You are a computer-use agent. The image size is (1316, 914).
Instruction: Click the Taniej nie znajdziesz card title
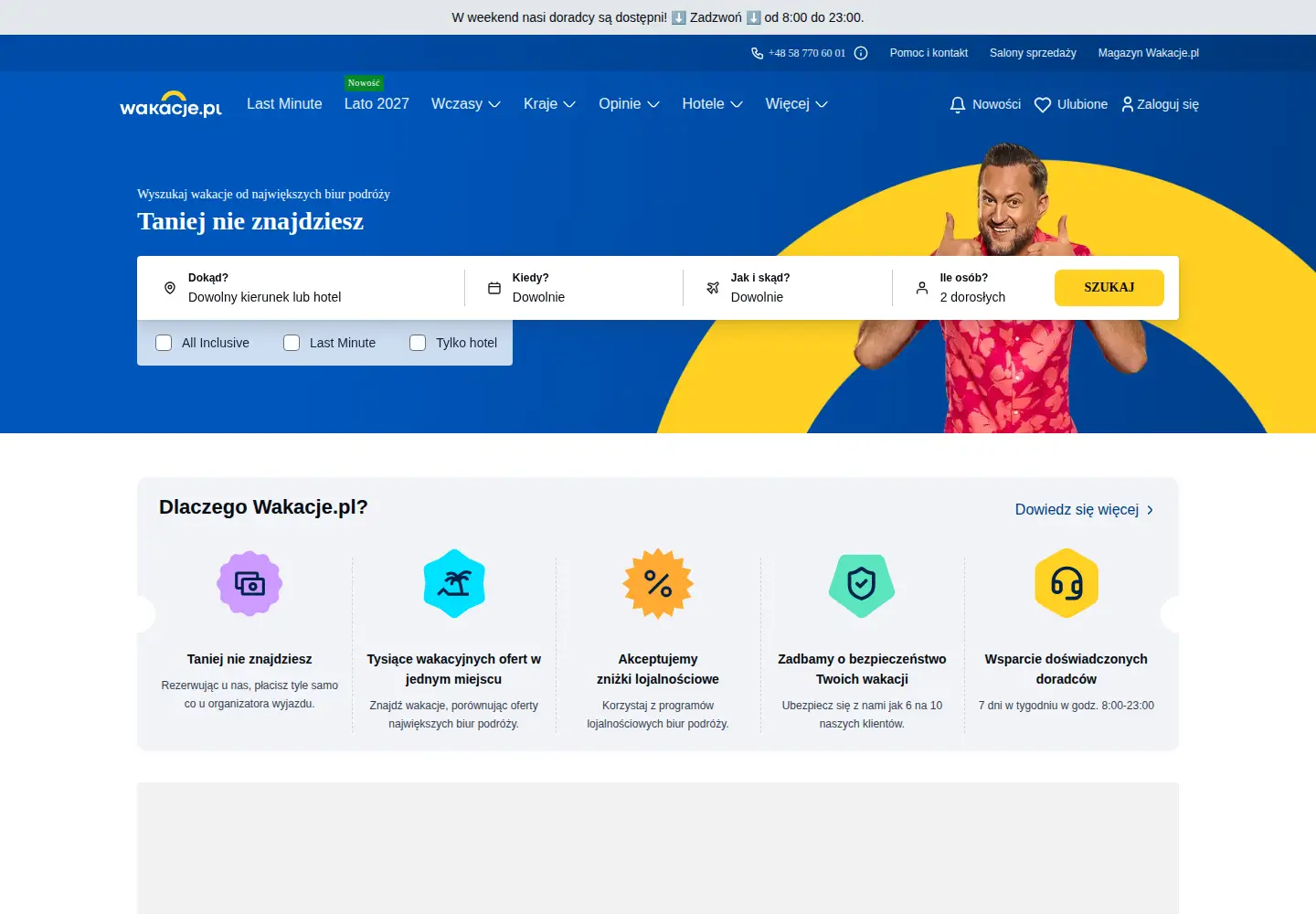click(x=249, y=659)
